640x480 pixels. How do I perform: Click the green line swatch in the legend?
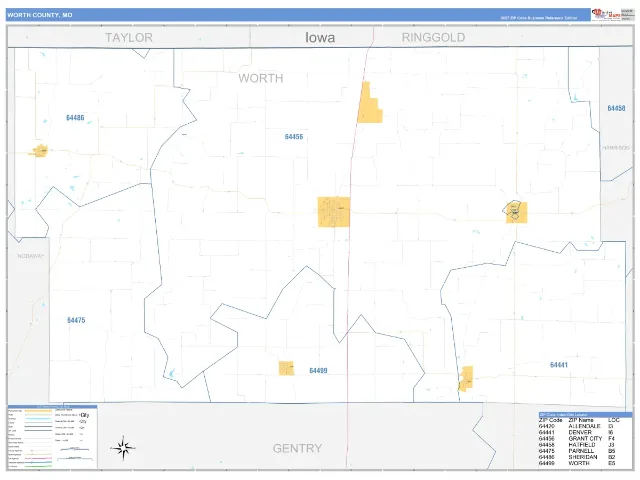coord(38,466)
